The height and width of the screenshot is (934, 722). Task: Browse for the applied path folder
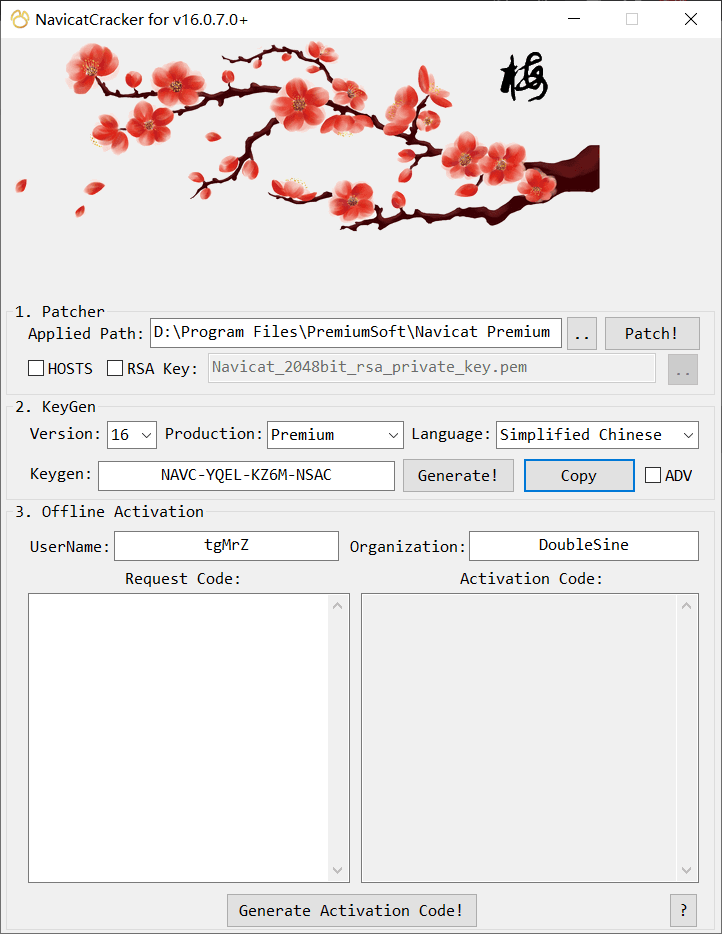coord(582,334)
